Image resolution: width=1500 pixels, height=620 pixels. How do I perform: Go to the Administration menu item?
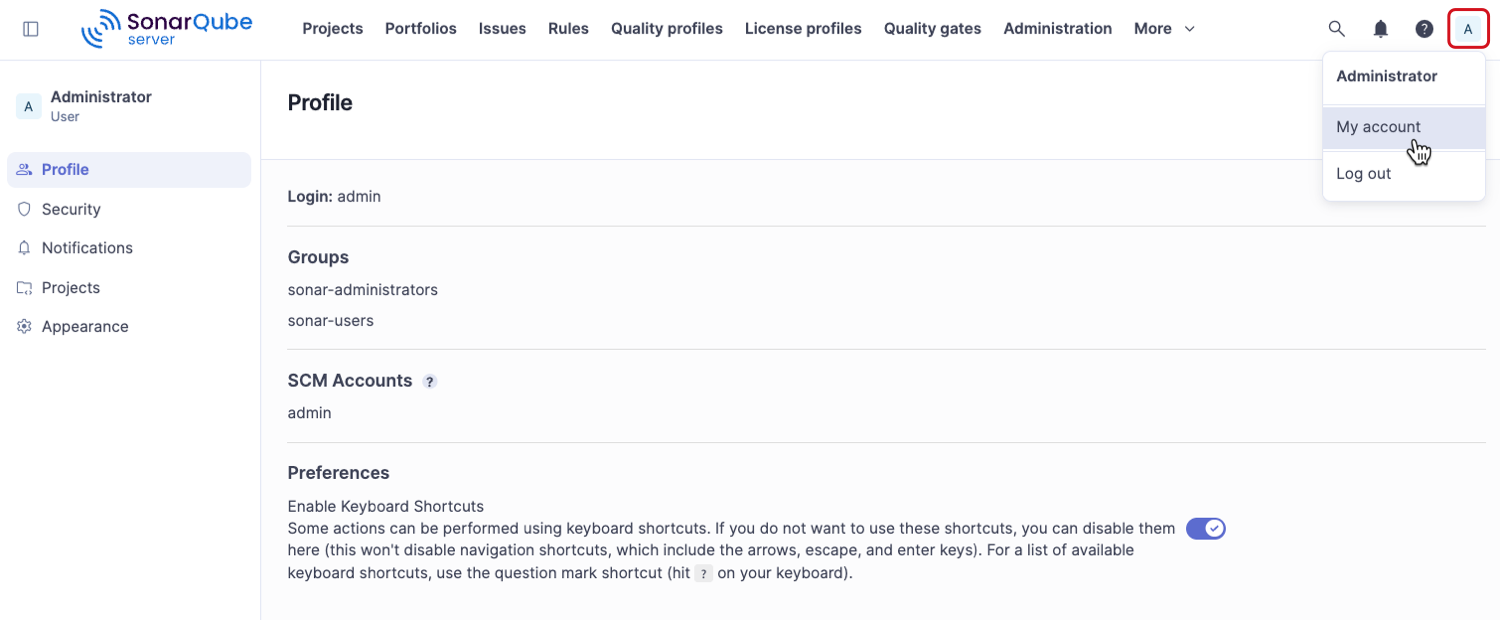pos(1057,28)
